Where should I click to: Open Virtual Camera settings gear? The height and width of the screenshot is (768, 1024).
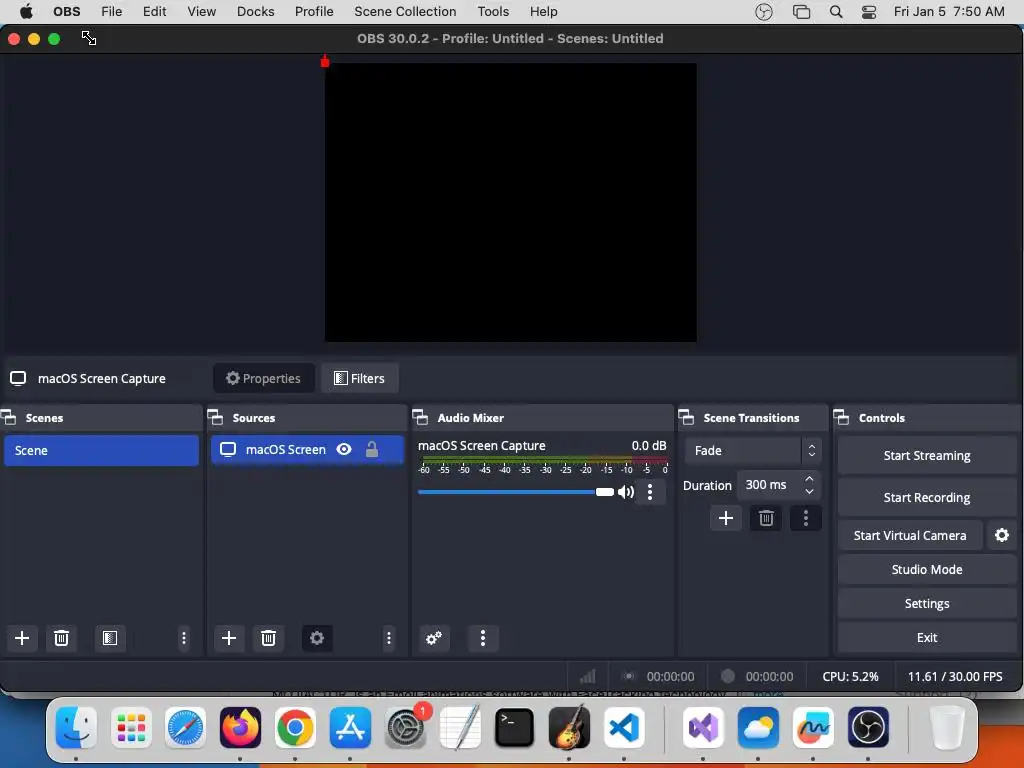[x=1002, y=536]
